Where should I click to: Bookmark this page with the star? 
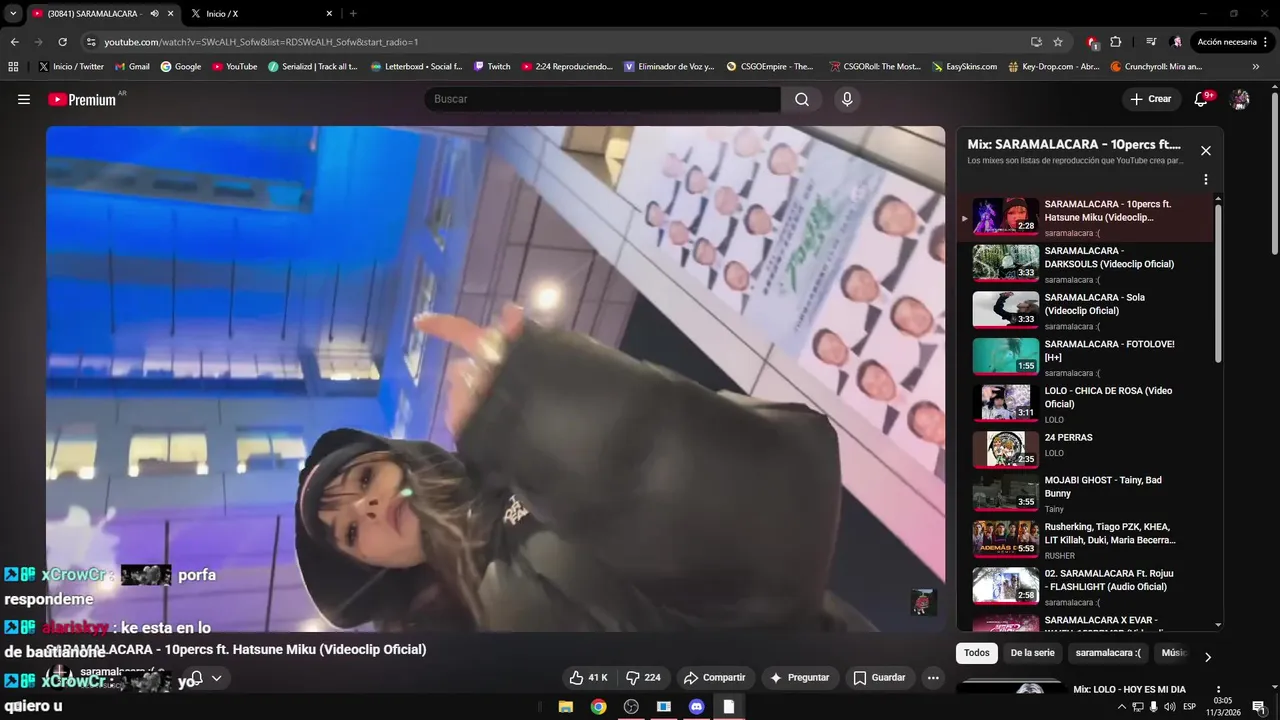coord(1058,42)
